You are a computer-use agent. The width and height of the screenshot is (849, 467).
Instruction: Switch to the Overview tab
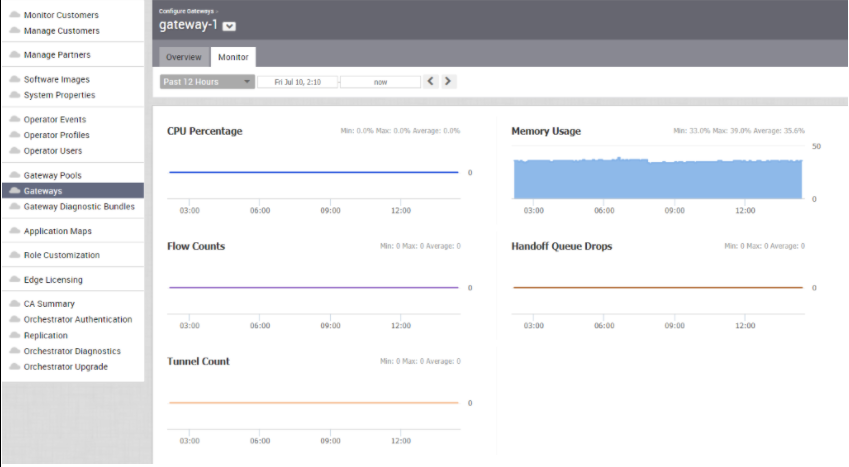(183, 57)
